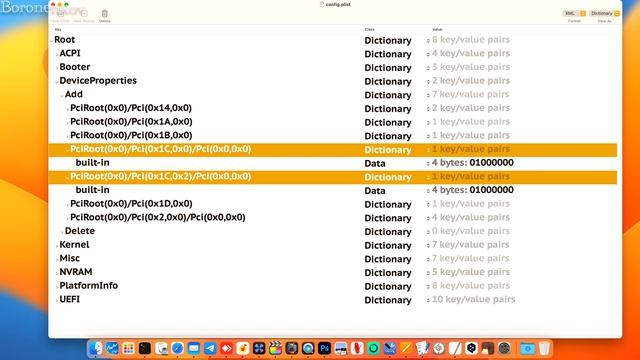Click '4 bytes: 01000000' value under Pci(0x1C,0x0)
Viewport: 640px width, 360px height.
point(473,162)
